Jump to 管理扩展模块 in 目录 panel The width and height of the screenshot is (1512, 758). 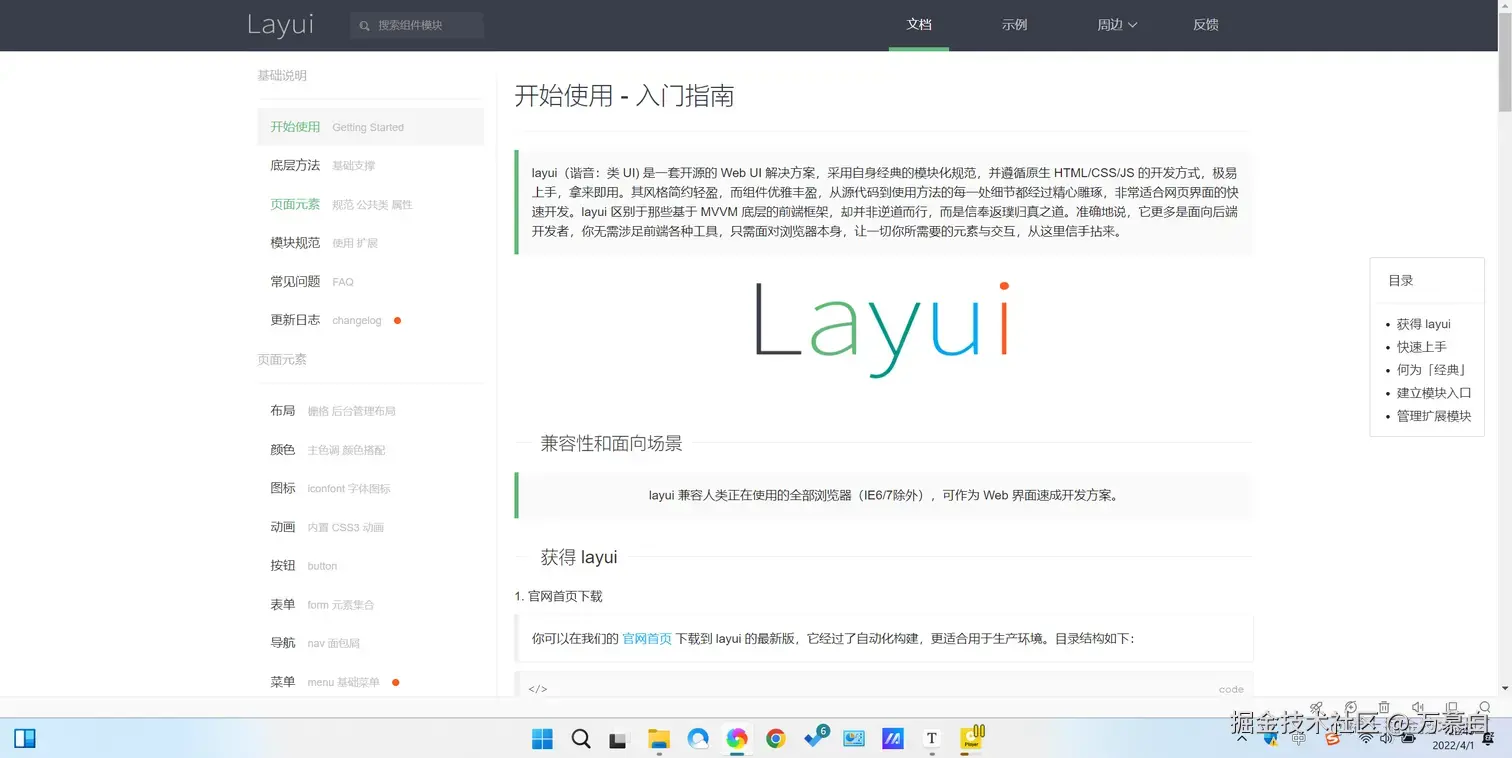1434,416
